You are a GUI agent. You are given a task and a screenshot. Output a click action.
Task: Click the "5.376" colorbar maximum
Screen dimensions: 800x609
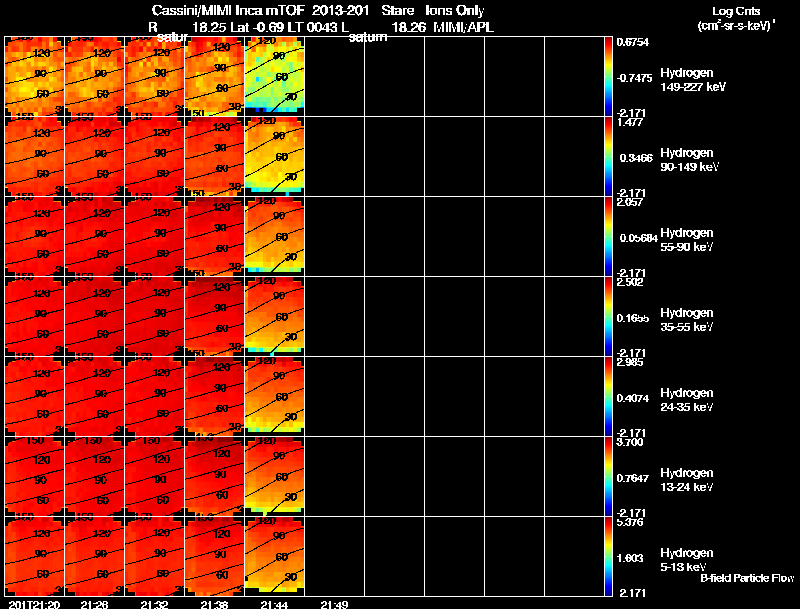click(630, 523)
